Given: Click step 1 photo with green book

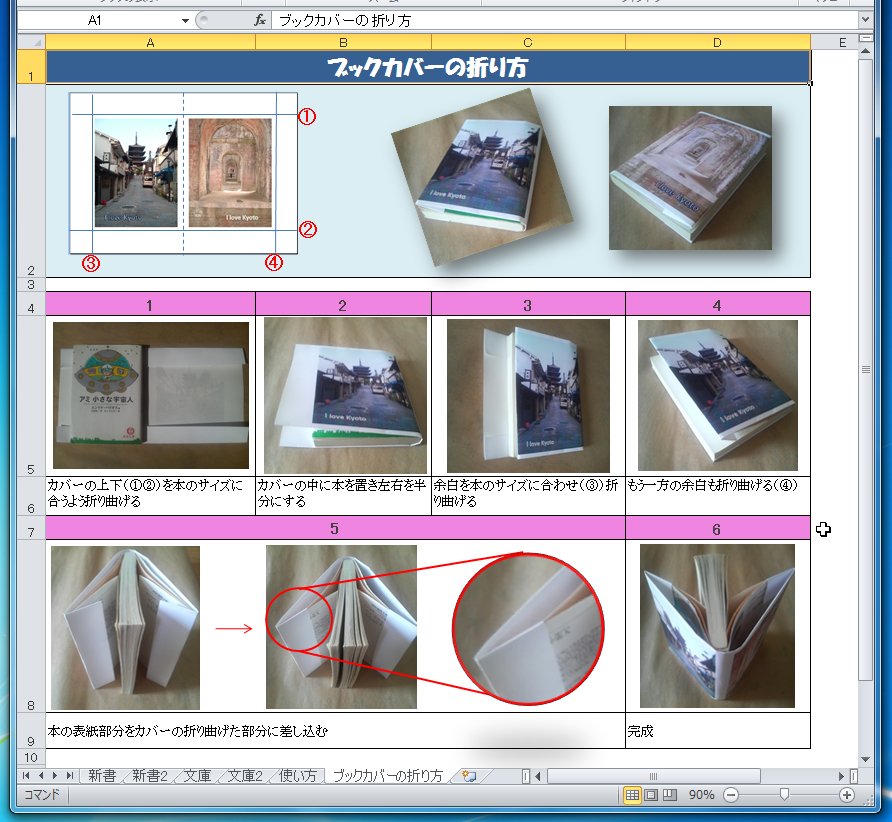Looking at the screenshot, I should click(x=150, y=395).
